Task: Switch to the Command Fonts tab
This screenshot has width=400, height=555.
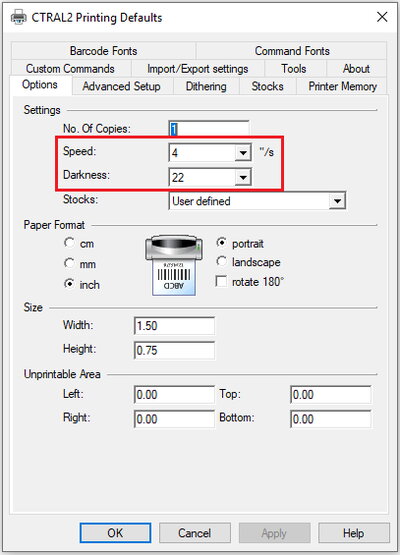Action: coord(292,51)
